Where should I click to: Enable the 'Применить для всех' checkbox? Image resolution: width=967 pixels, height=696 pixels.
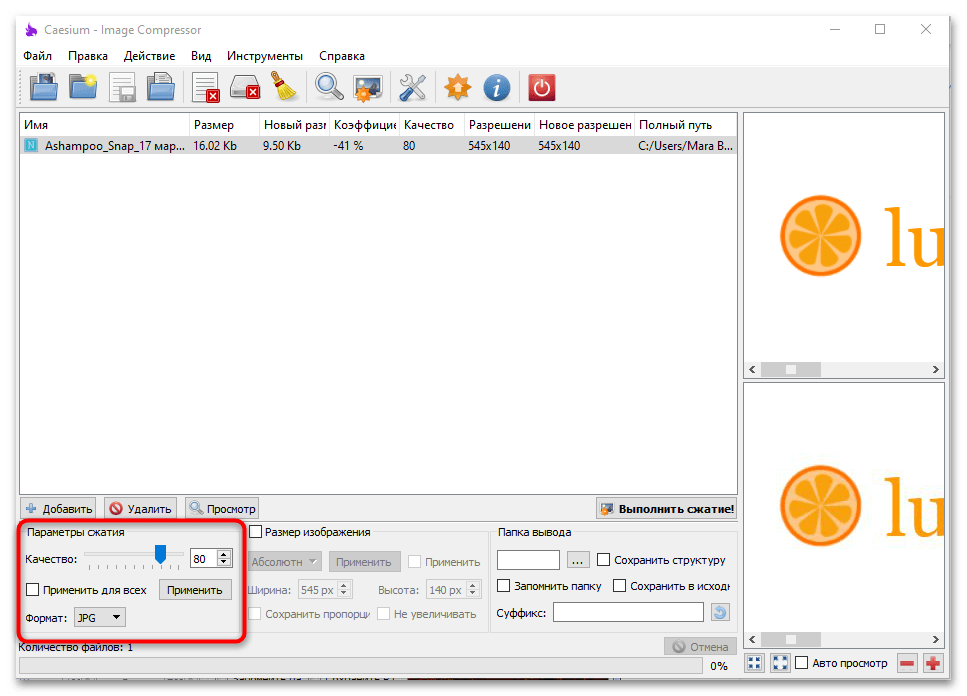click(x=33, y=590)
